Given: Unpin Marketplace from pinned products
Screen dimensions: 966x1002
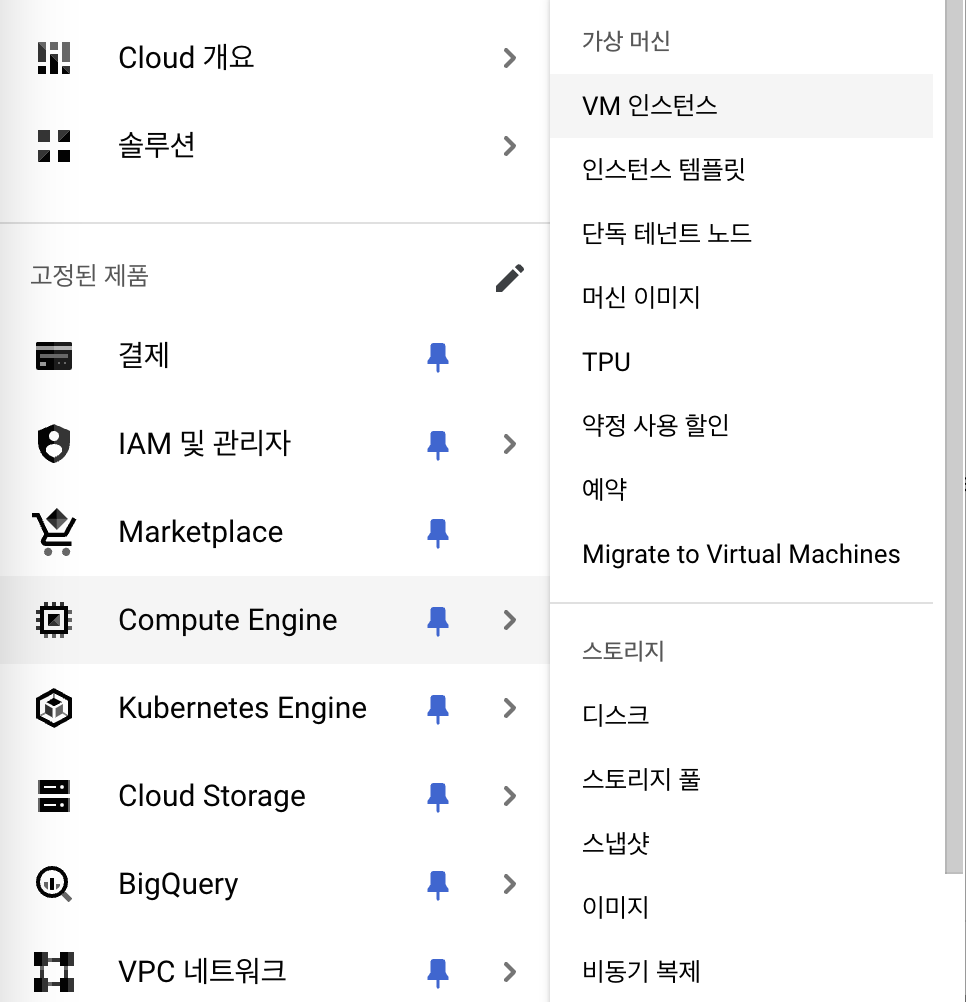Looking at the screenshot, I should (x=438, y=532).
